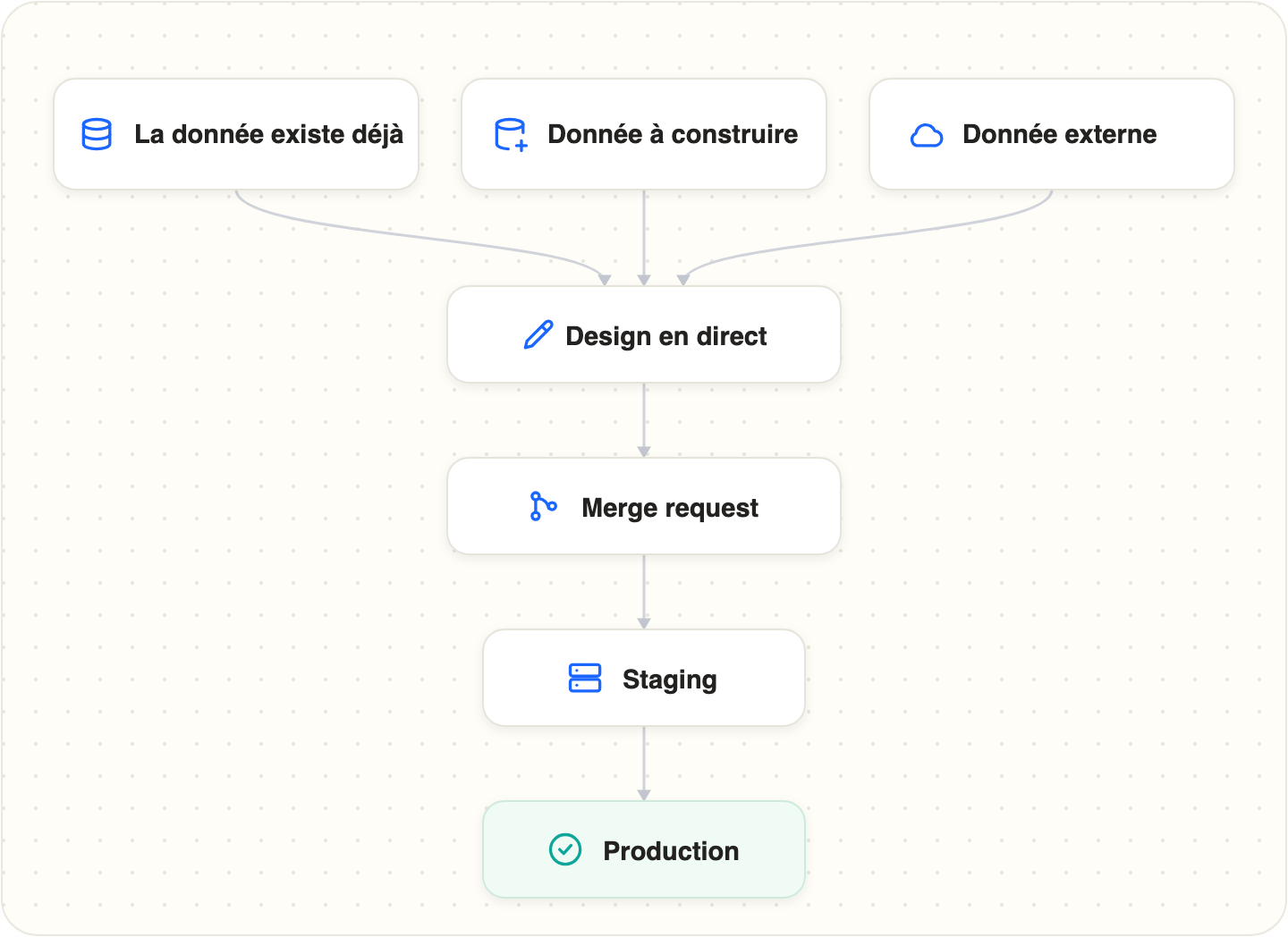Click the database icon in first node
This screenshot has height=937, width=1288.
coord(97,134)
